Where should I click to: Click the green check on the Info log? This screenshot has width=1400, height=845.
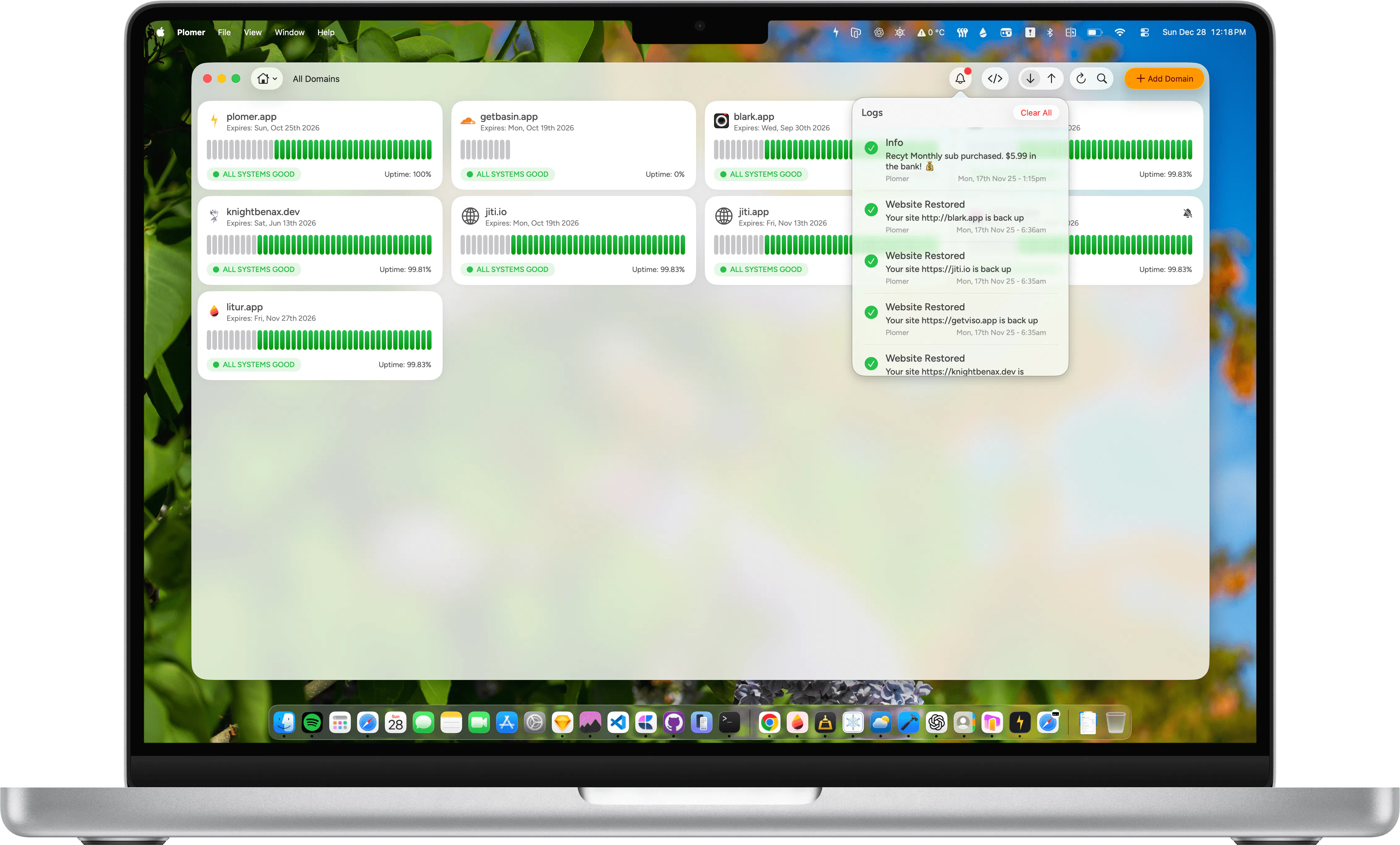coord(871,148)
